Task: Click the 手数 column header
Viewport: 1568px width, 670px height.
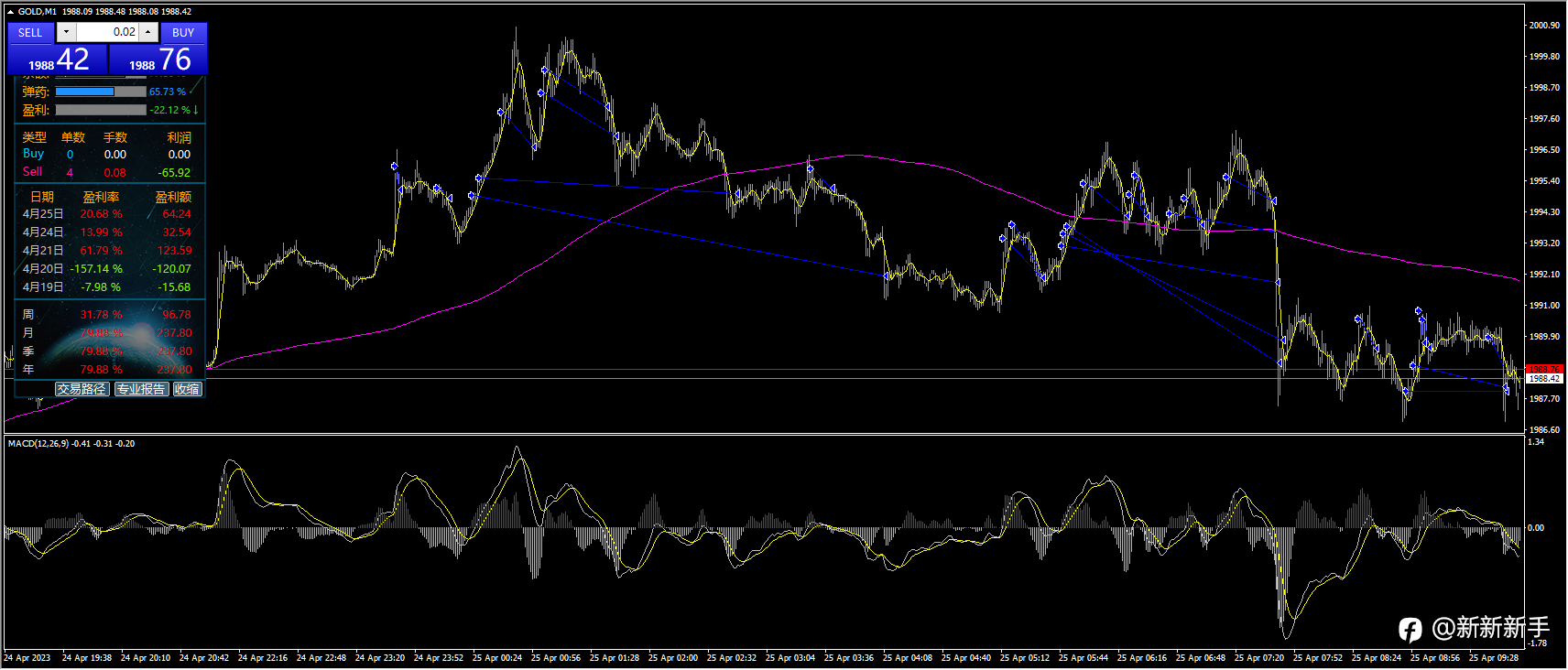Action: click(115, 137)
